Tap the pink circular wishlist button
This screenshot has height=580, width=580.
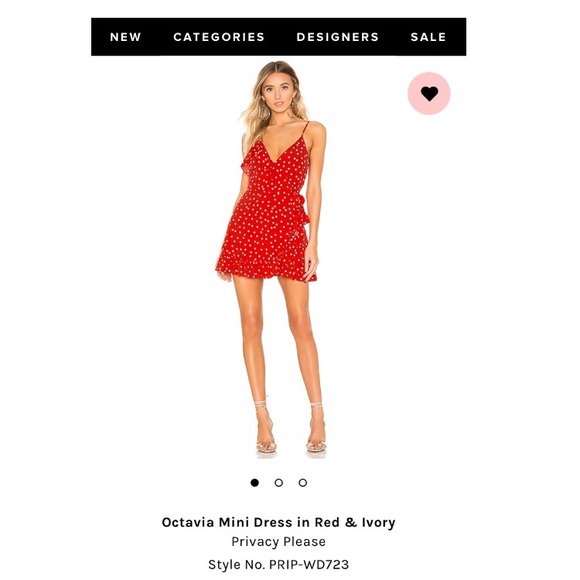(x=429, y=94)
